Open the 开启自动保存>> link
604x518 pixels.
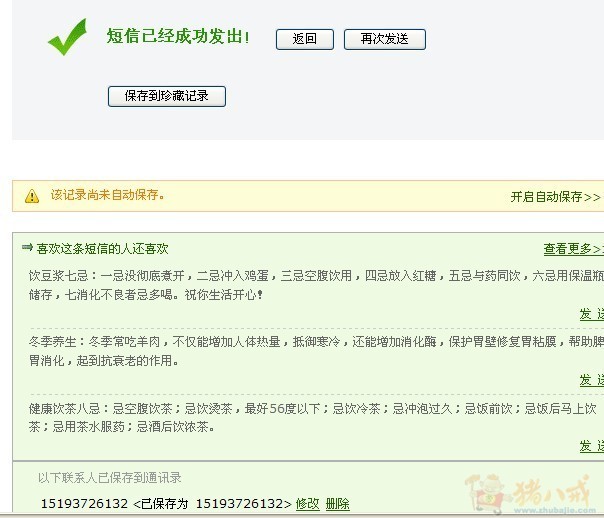point(555,197)
